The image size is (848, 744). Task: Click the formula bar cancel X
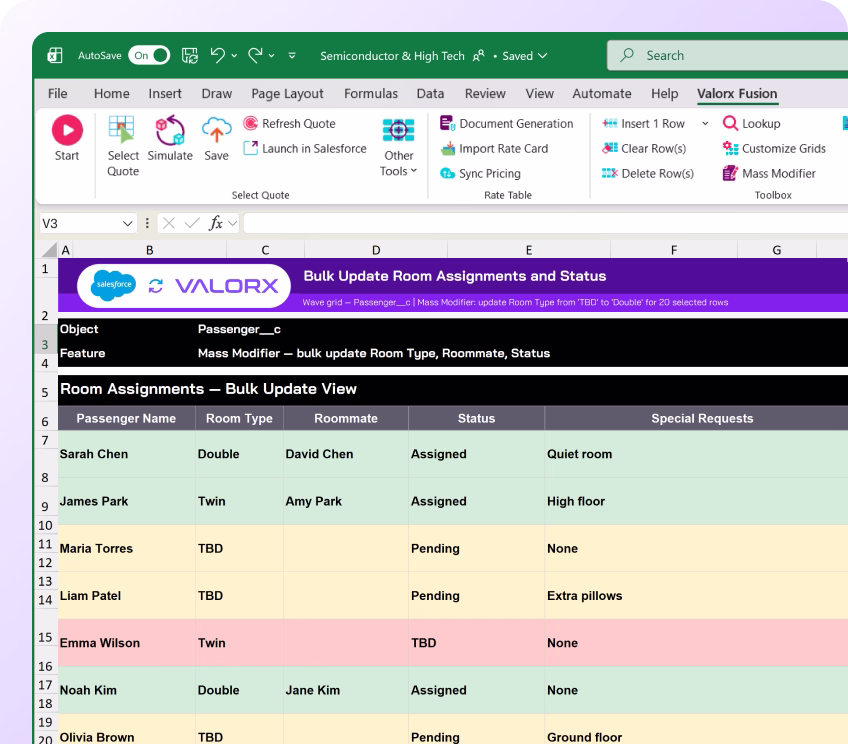[169, 223]
